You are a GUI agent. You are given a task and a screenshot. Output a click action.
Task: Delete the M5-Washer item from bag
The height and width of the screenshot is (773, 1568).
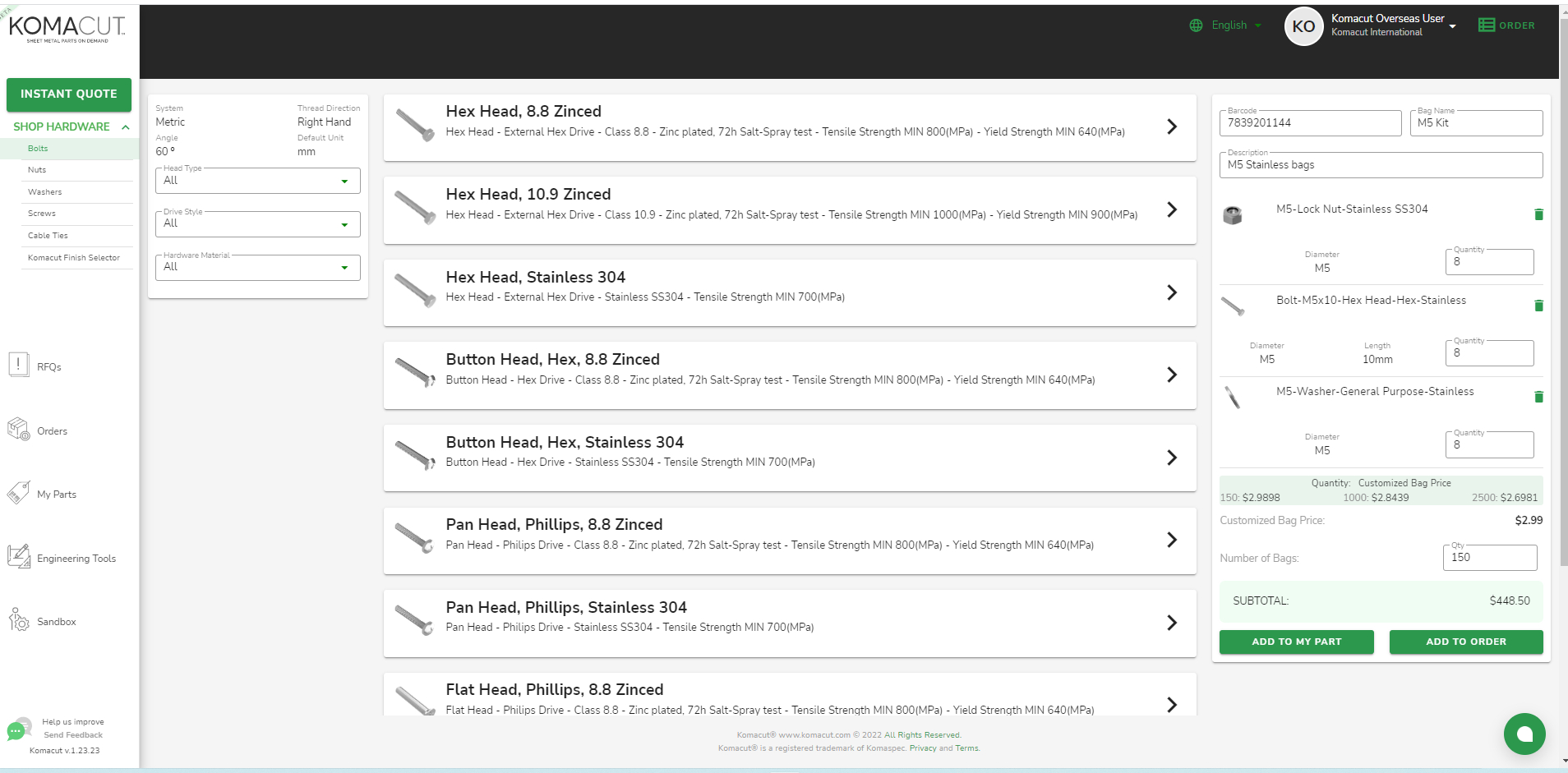(1538, 397)
